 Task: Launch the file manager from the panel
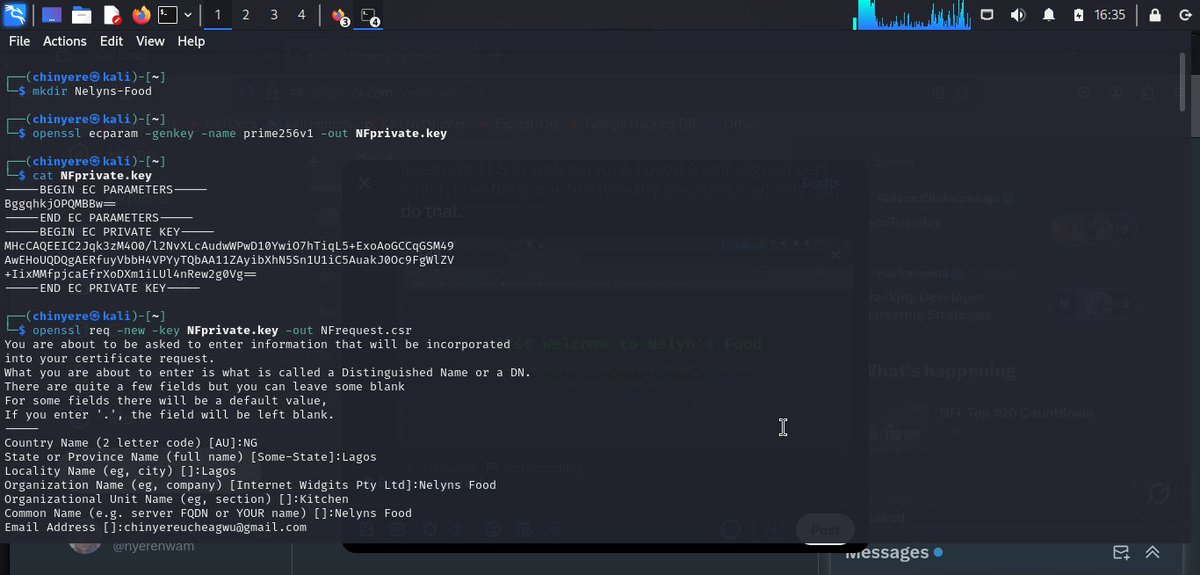pyautogui.click(x=82, y=15)
